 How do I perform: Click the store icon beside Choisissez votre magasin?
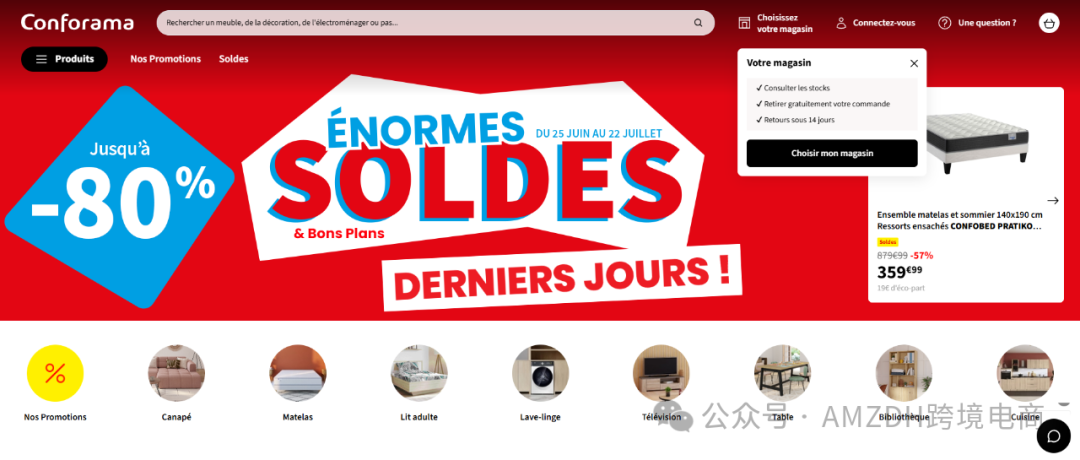[x=744, y=23]
